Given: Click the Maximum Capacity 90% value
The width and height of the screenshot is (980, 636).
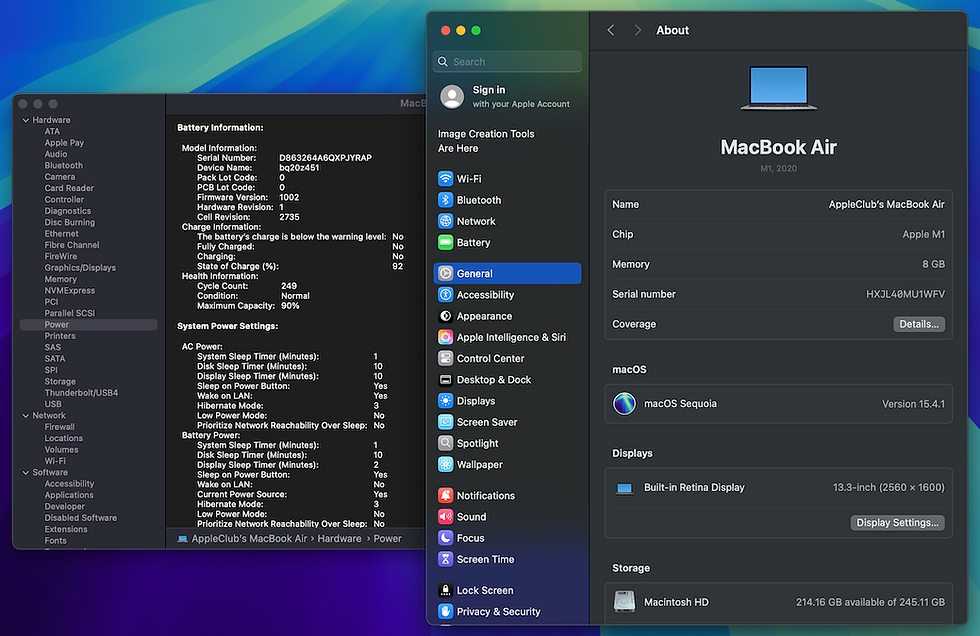Looking at the screenshot, I should point(290,306).
